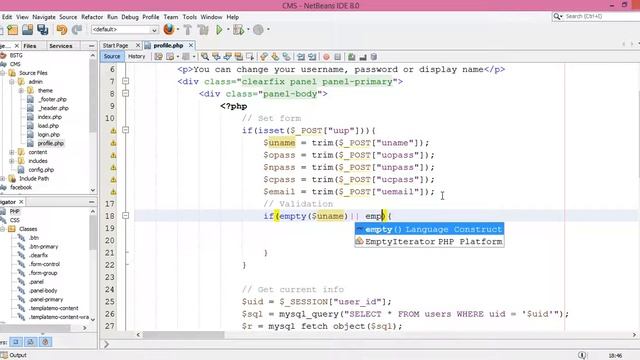Click the Toggle Rectangular Selection icon

click(249, 57)
